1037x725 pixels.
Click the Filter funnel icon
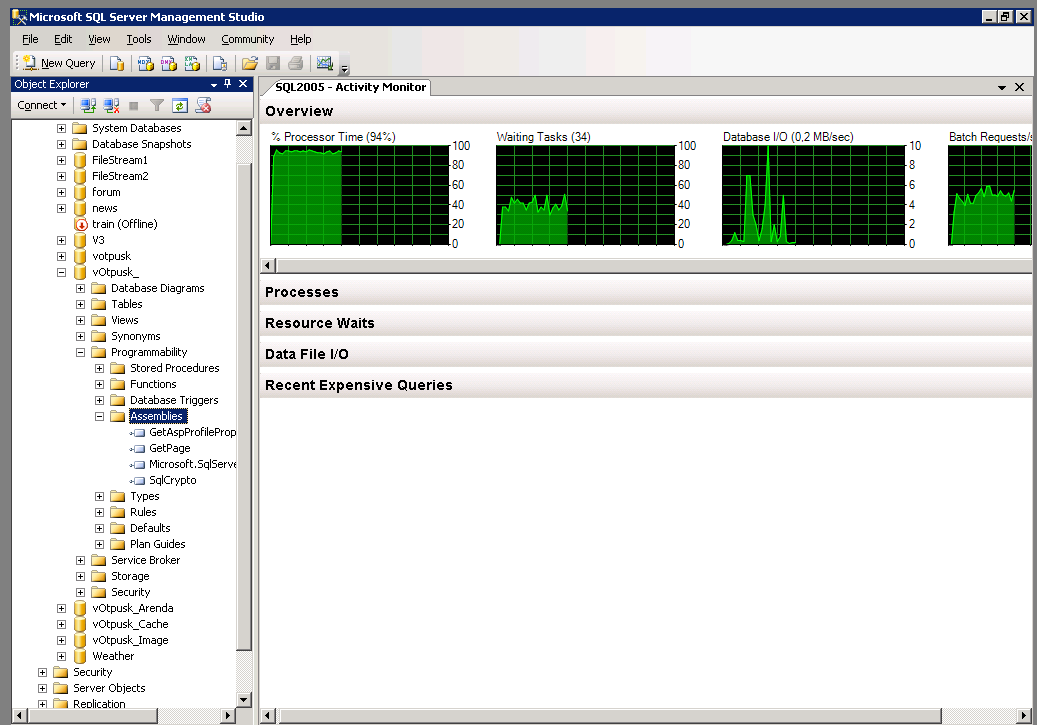pyautogui.click(x=157, y=105)
